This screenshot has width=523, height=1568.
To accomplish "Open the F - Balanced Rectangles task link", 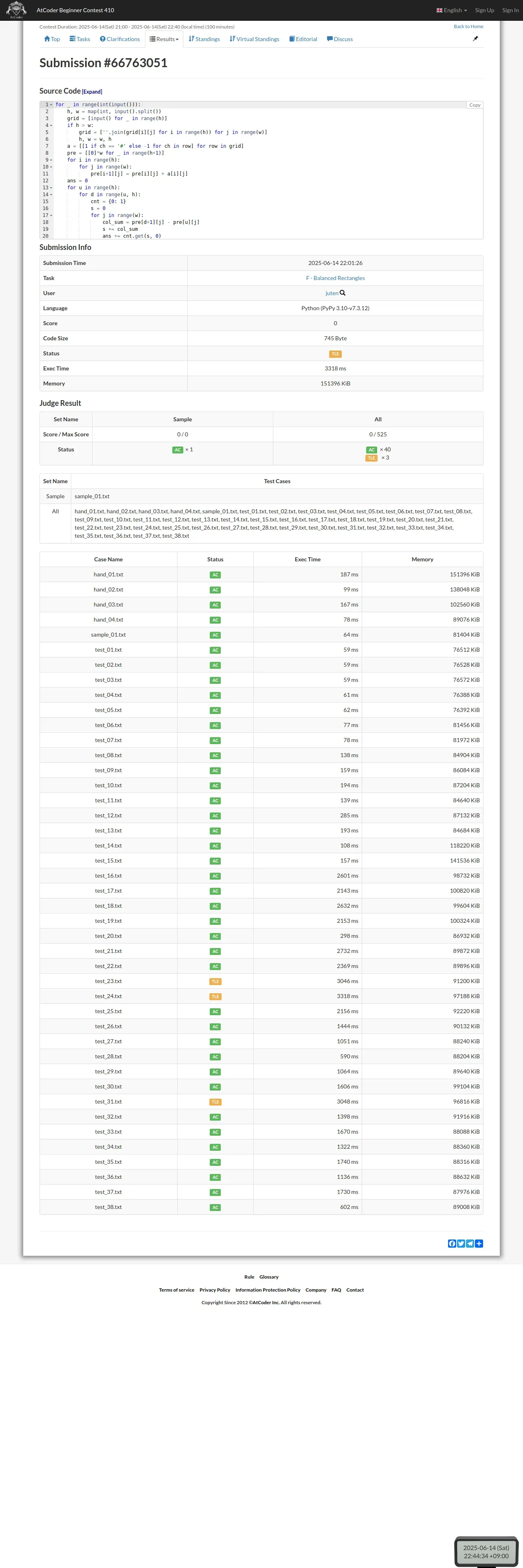I will 336,278.
